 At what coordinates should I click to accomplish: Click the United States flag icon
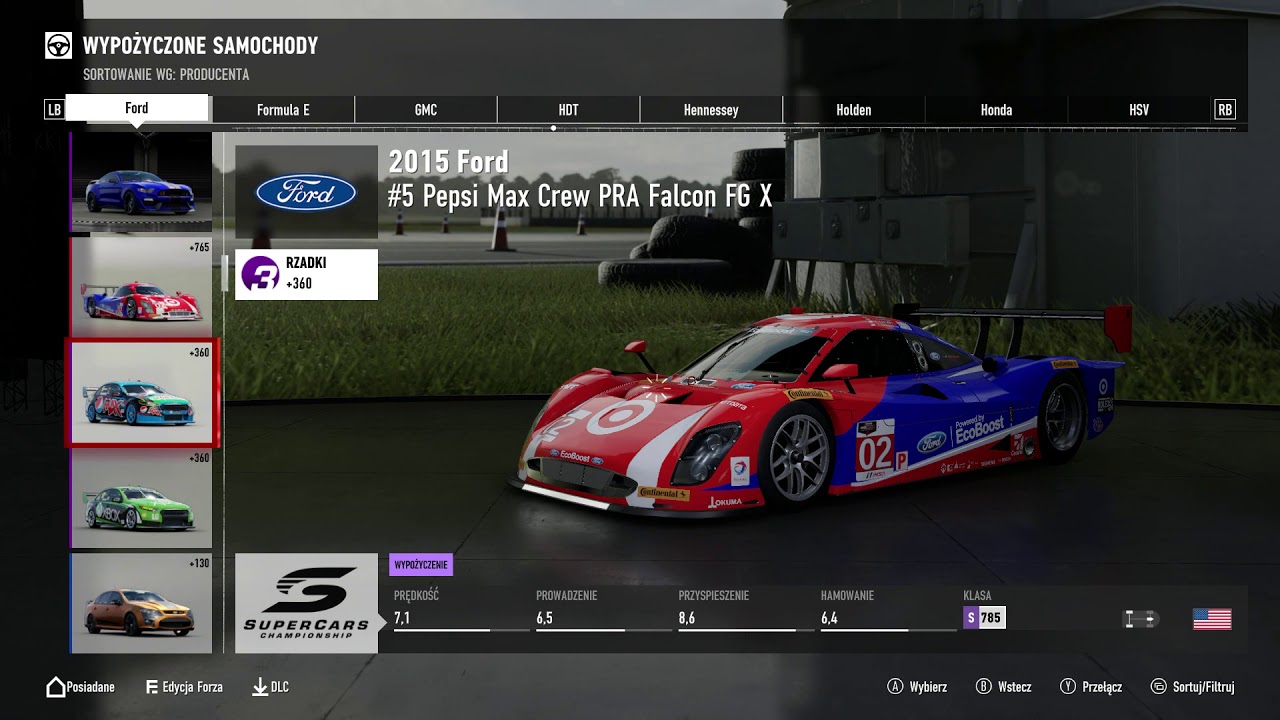1212,619
